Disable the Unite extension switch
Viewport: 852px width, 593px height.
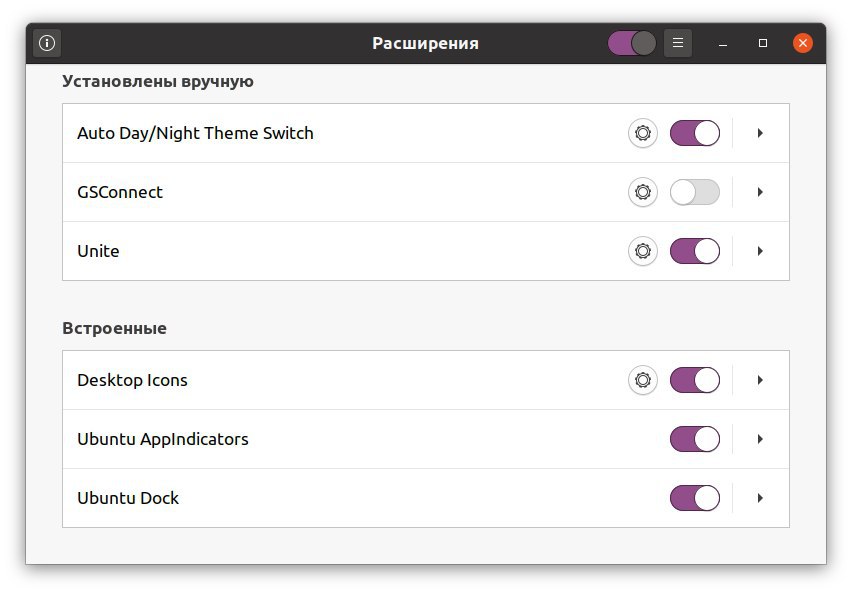[x=694, y=251]
